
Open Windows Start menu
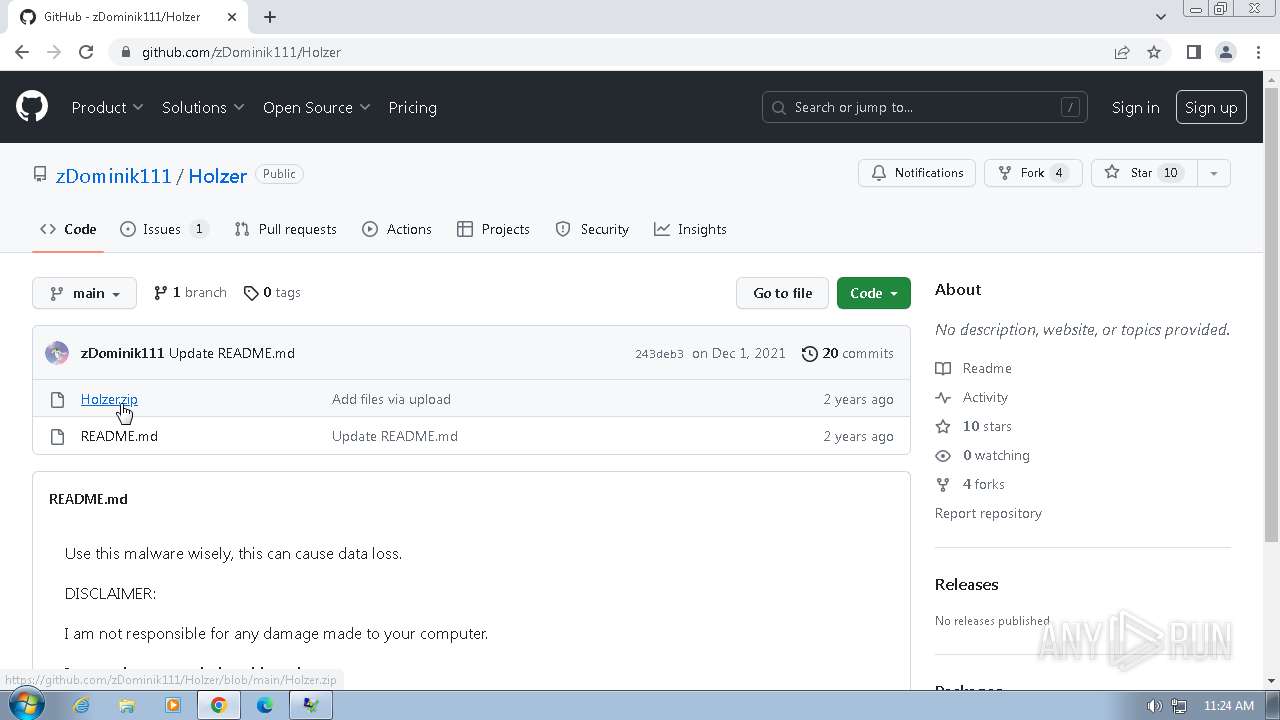point(25,705)
